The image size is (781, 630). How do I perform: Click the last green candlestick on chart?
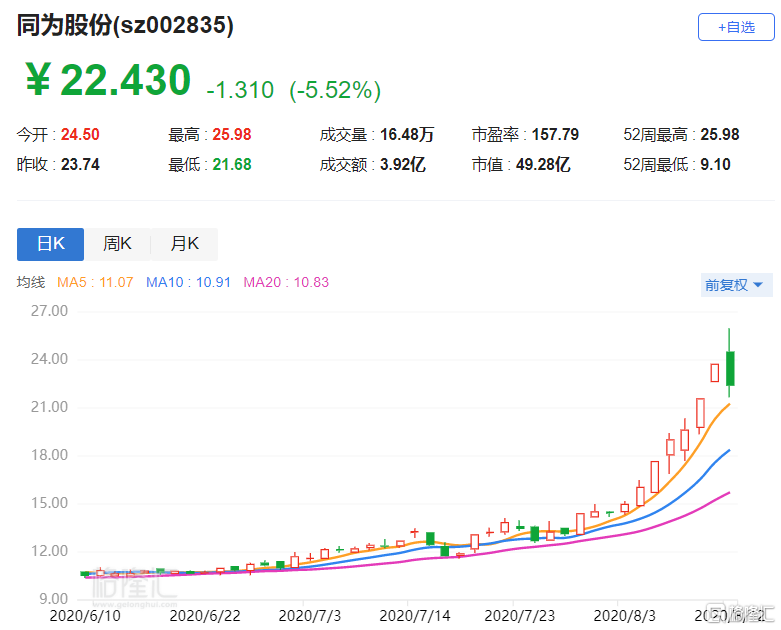tap(730, 369)
